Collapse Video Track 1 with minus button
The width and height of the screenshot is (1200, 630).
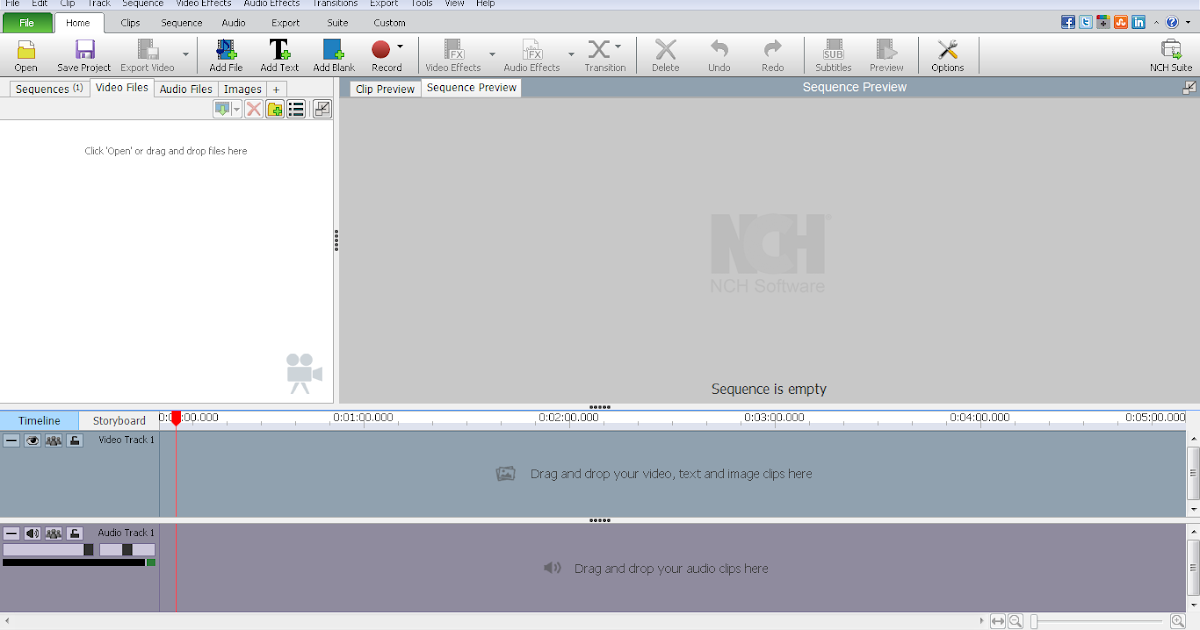pyautogui.click(x=11, y=440)
